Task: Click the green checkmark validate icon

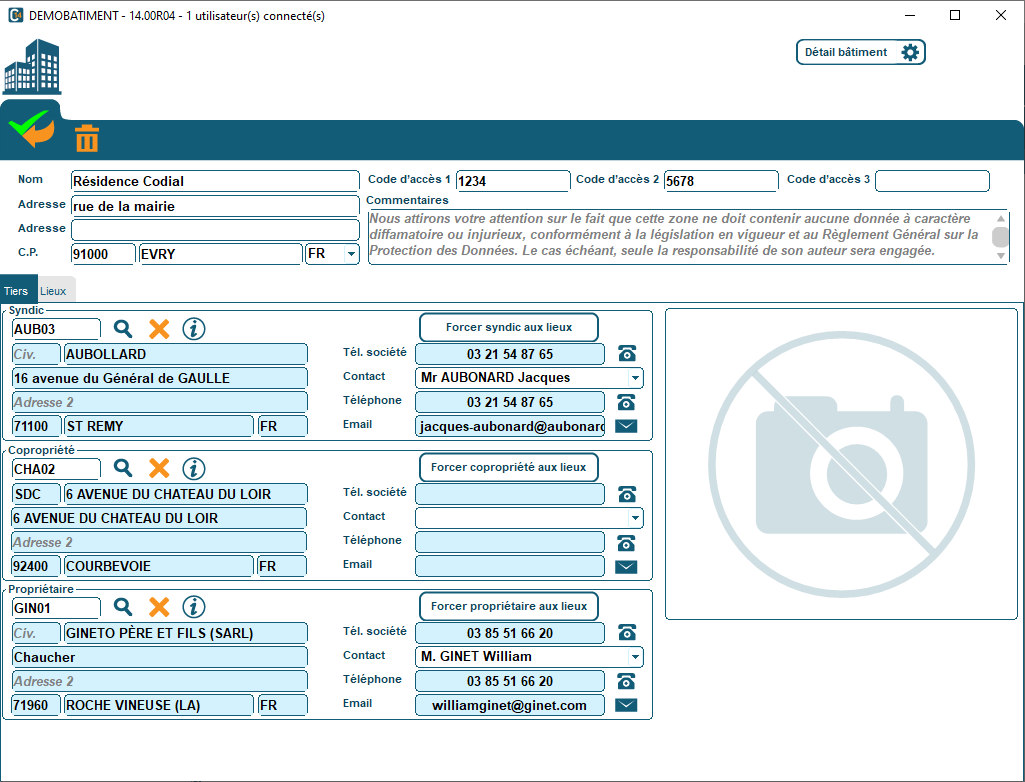Action: click(x=31, y=130)
